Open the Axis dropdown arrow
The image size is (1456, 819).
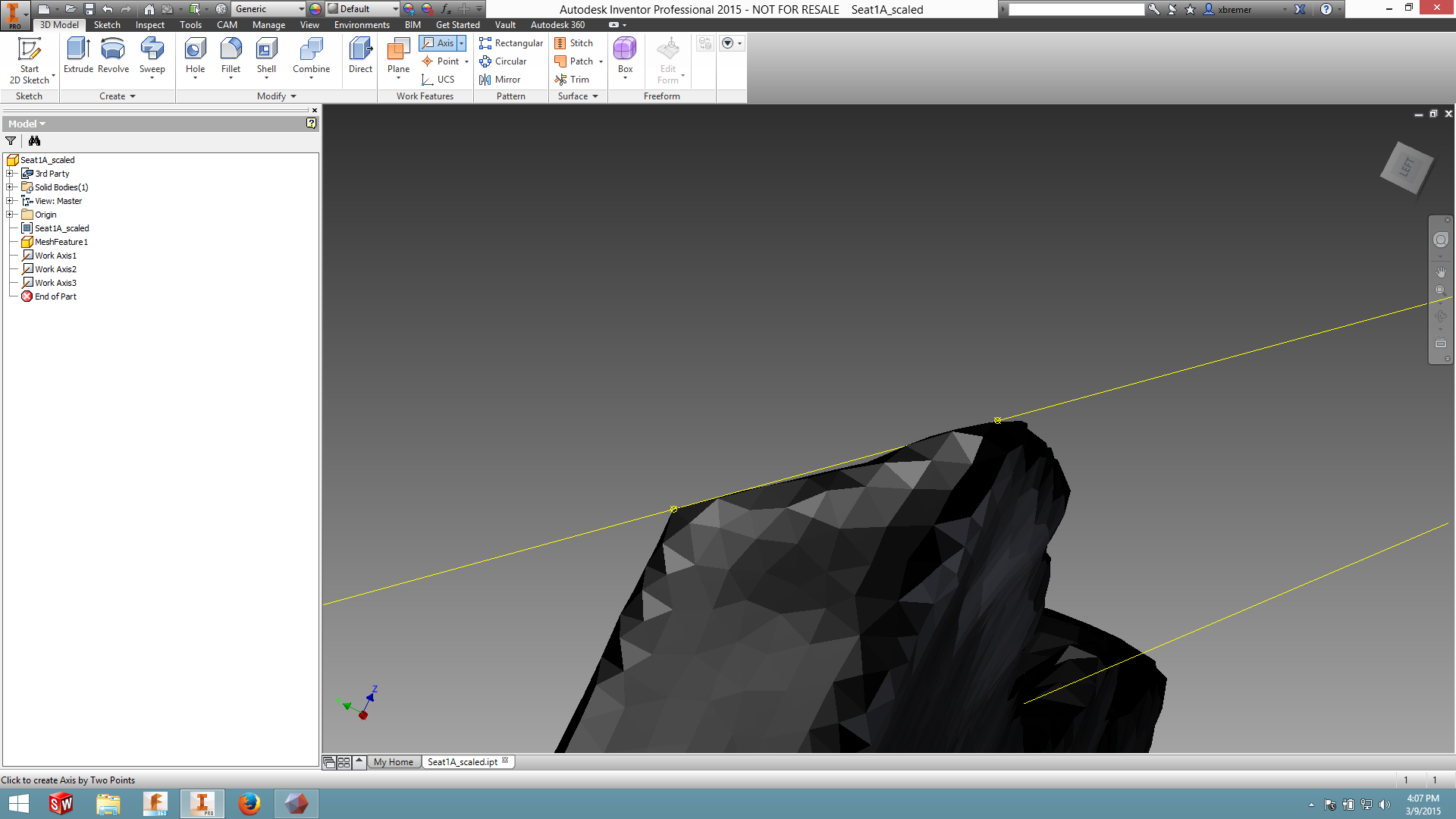point(461,43)
